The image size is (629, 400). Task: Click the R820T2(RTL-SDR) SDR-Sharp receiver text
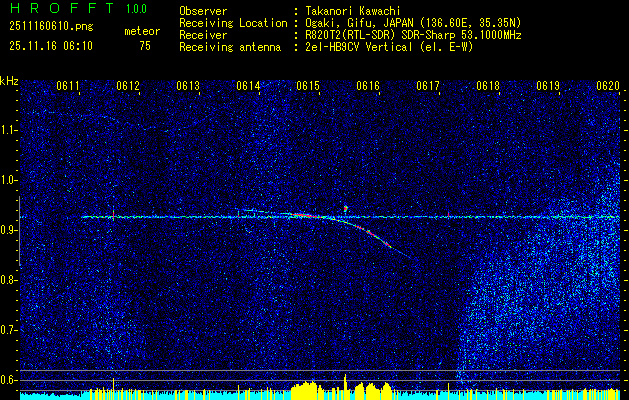[413, 35]
